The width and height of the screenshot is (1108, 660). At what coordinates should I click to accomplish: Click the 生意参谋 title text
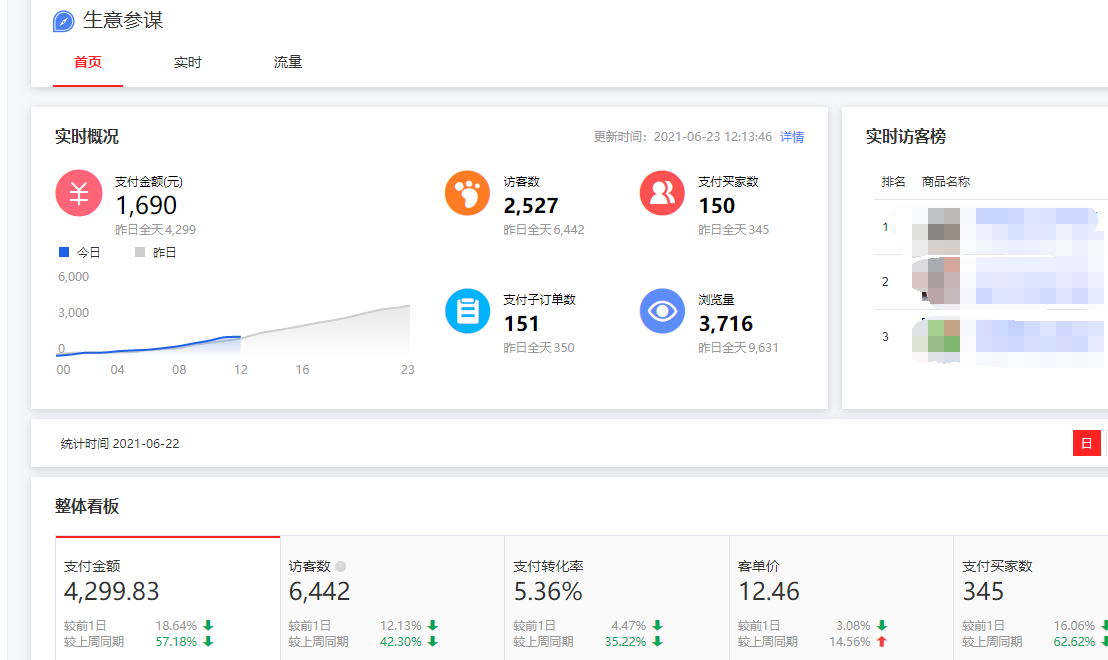123,20
